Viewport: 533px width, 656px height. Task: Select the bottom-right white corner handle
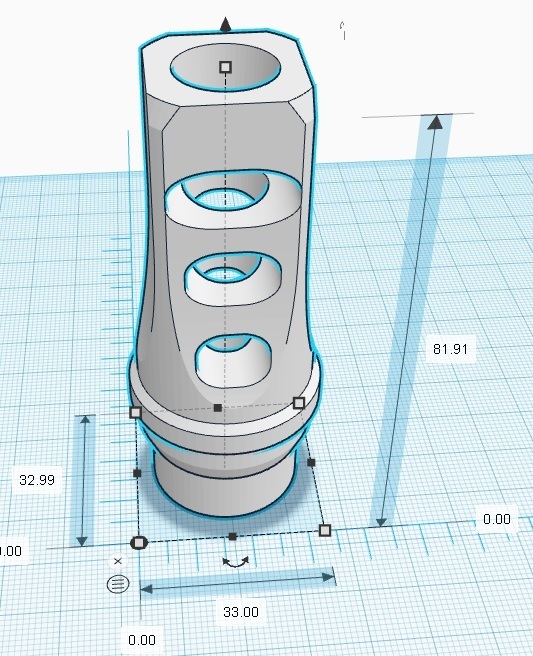pyautogui.click(x=325, y=530)
